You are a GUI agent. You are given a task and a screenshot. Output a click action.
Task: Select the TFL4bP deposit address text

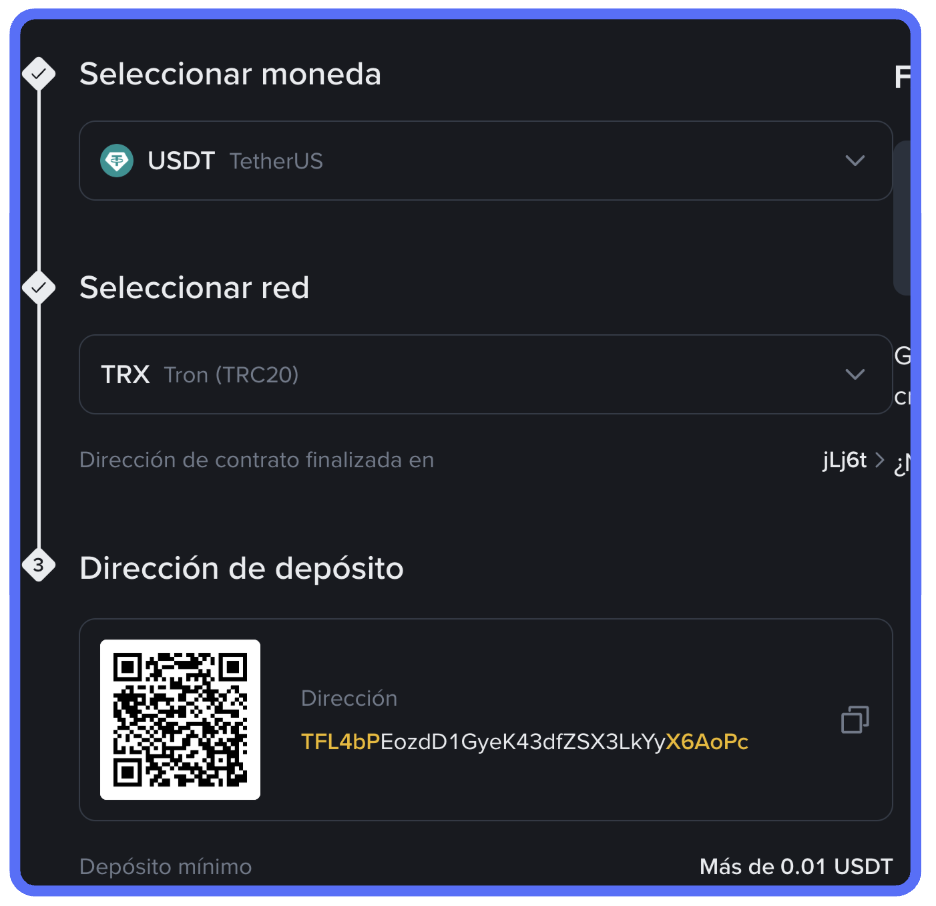(524, 741)
